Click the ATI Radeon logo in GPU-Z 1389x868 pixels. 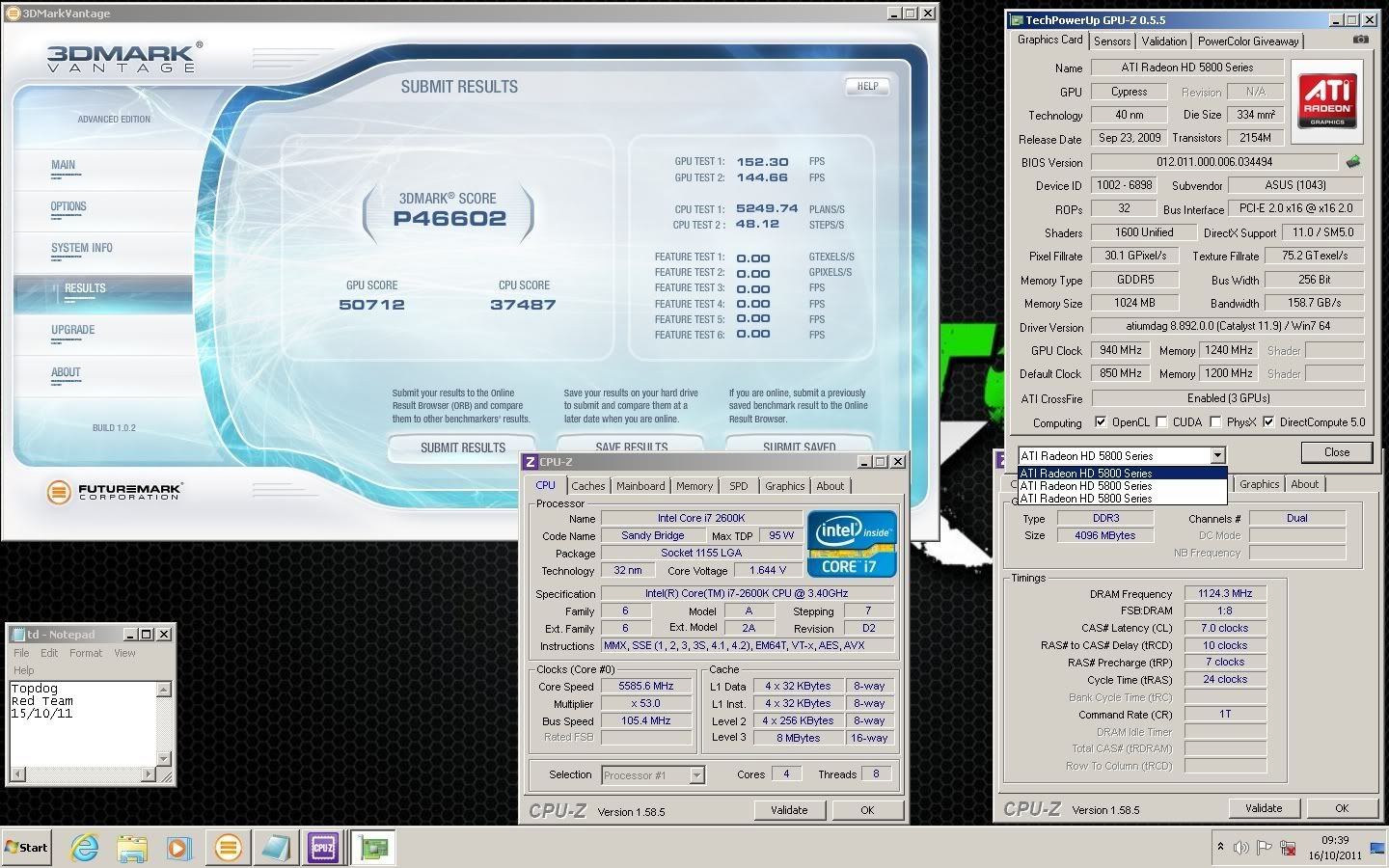point(1327,101)
